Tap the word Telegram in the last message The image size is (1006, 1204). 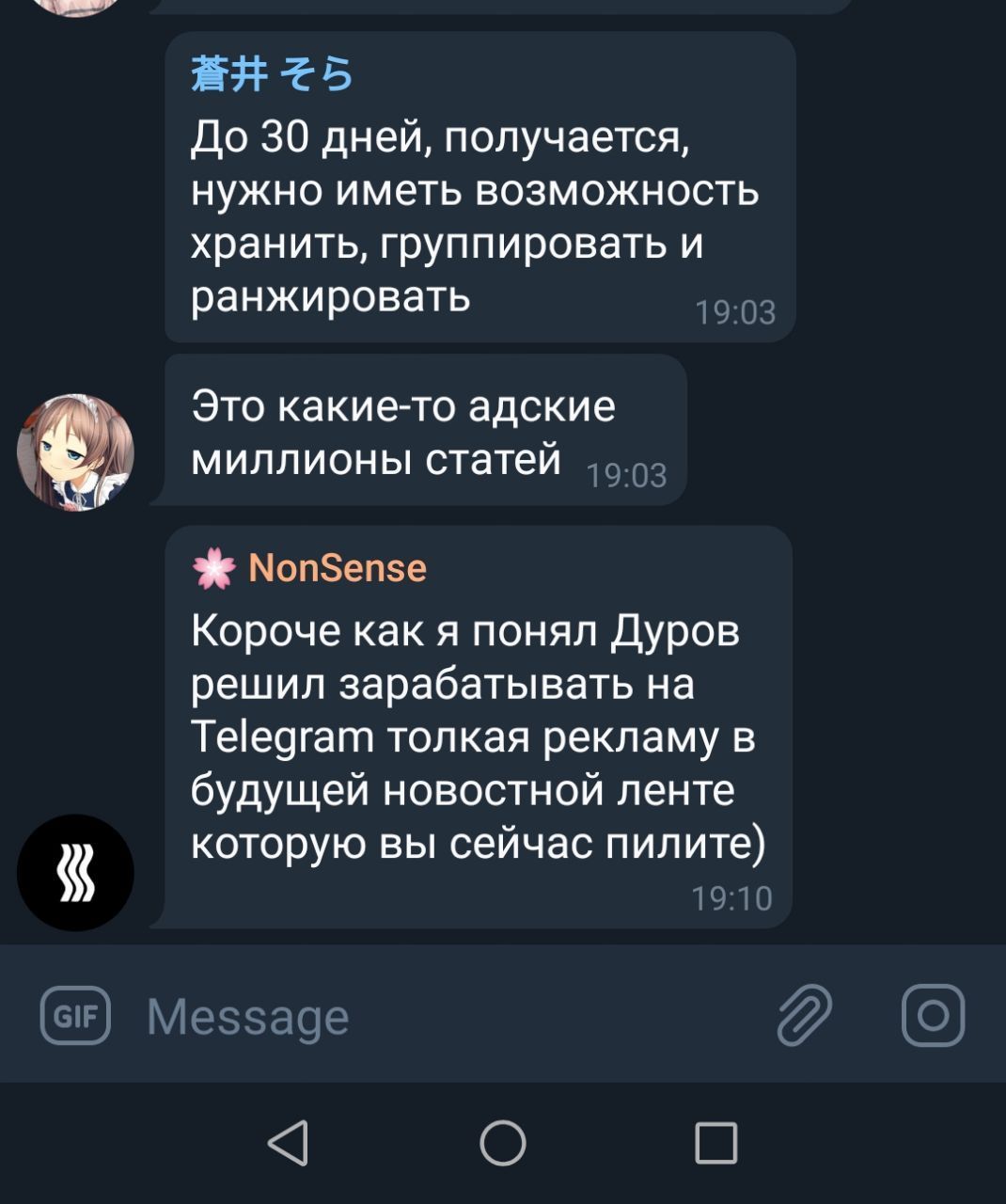(x=282, y=738)
